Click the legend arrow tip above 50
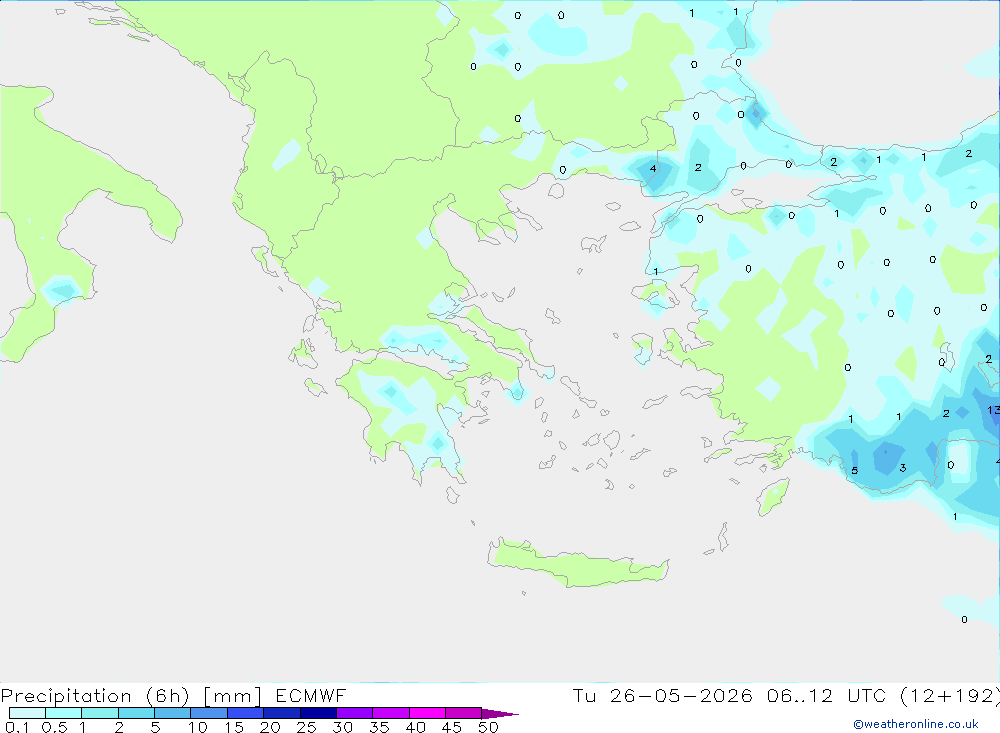Viewport: 1000px width, 733px height. click(x=500, y=713)
